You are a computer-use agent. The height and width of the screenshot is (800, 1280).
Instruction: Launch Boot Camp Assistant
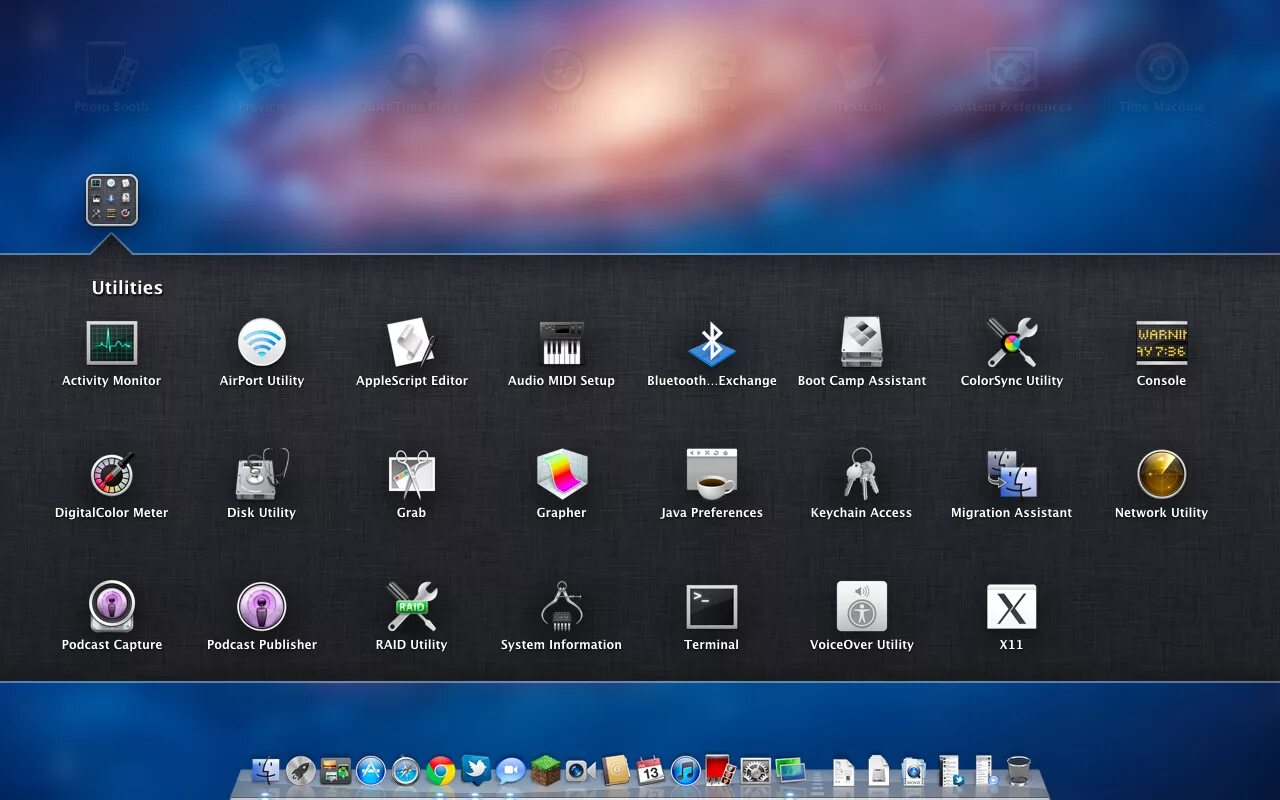tap(861, 343)
